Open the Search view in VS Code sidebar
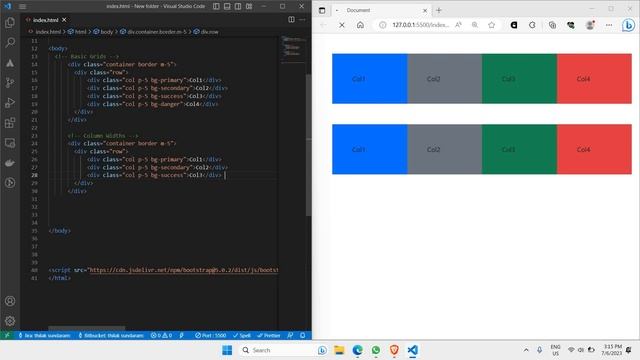This screenshot has width=640, height=360. pyautogui.click(x=10, y=42)
